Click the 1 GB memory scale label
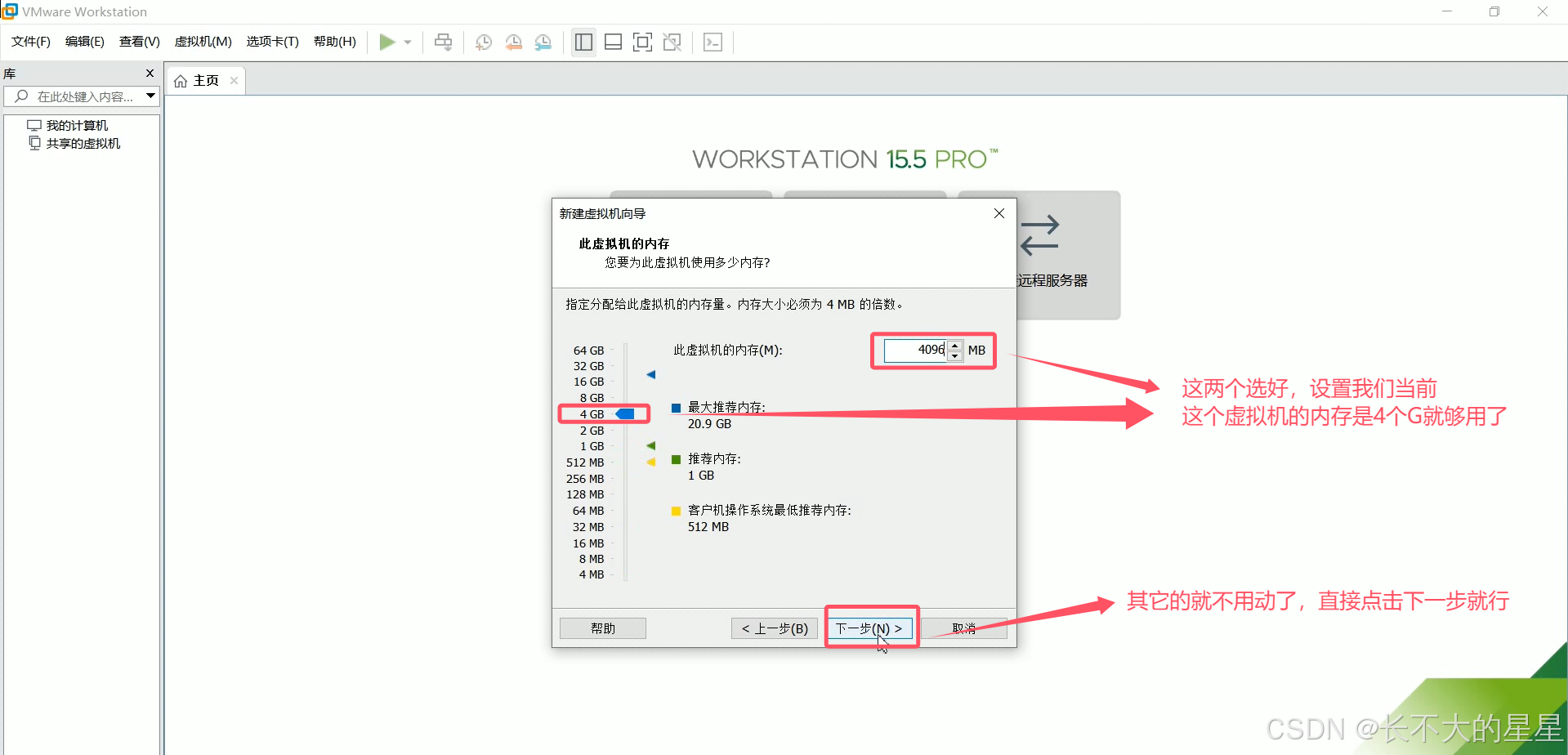1568x755 pixels. [x=592, y=446]
